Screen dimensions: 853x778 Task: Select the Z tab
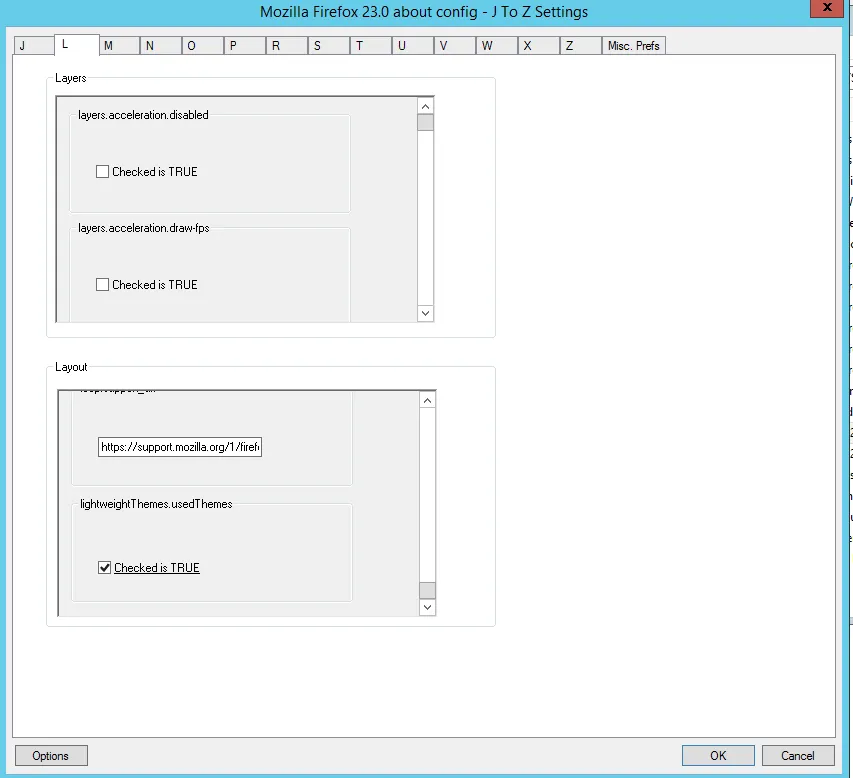[x=569, y=46]
